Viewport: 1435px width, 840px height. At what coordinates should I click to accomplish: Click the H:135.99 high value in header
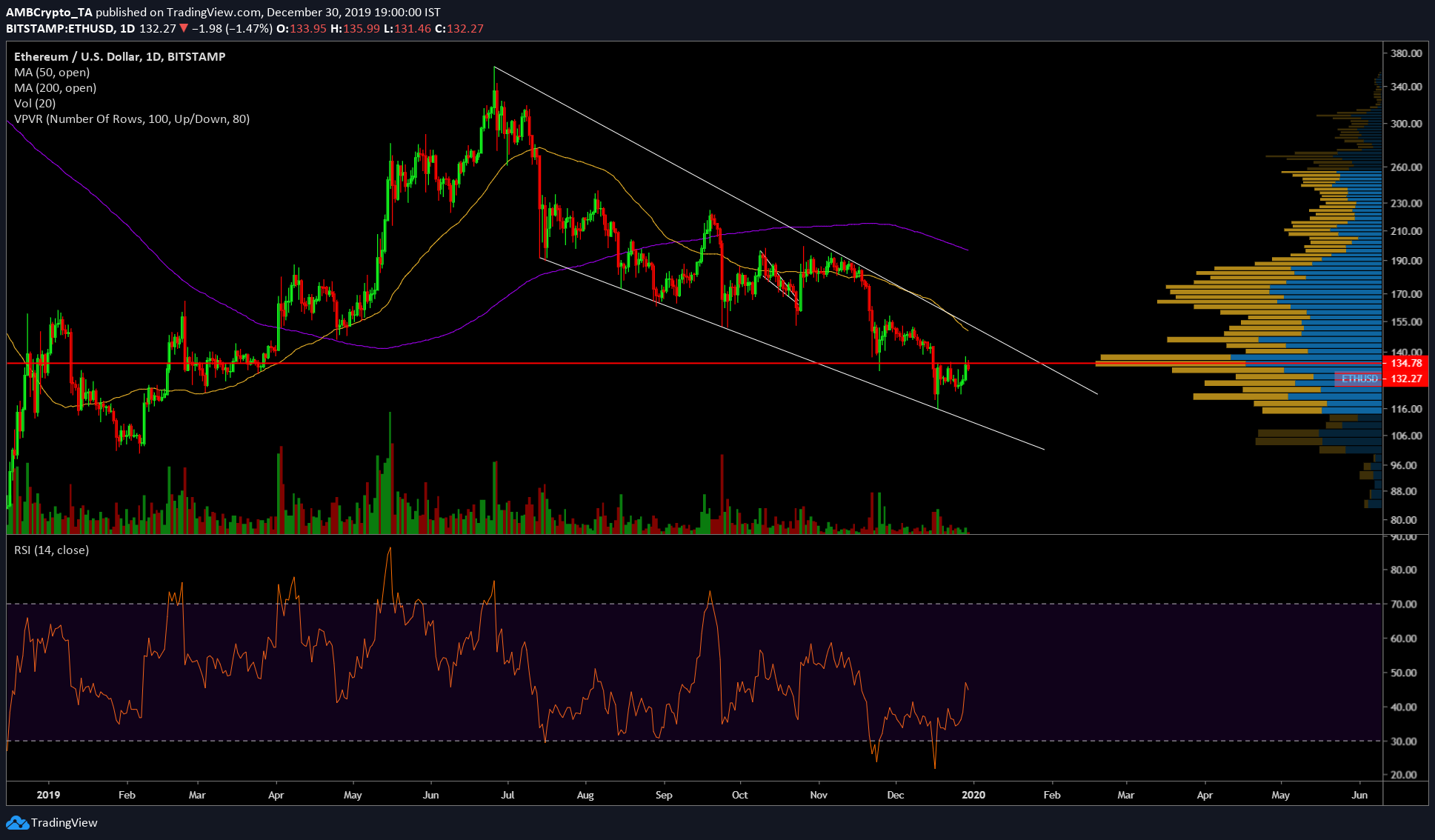point(355,28)
